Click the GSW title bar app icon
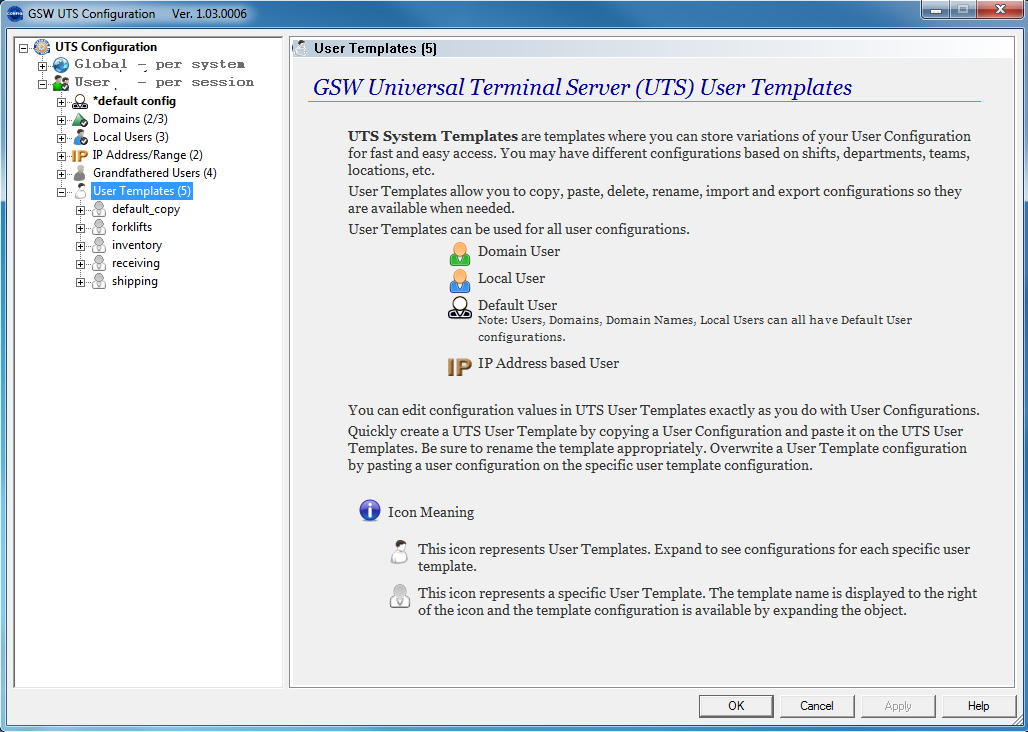 (14, 13)
